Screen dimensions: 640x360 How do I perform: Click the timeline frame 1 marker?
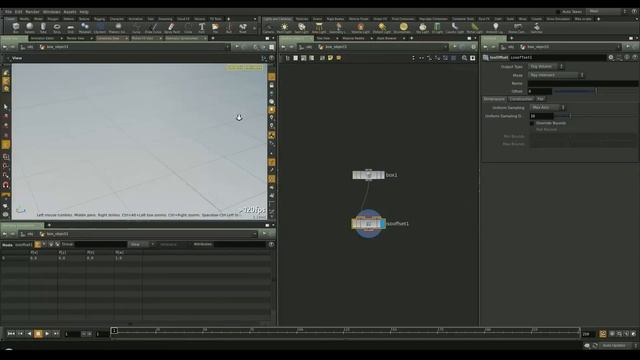pos(114,331)
